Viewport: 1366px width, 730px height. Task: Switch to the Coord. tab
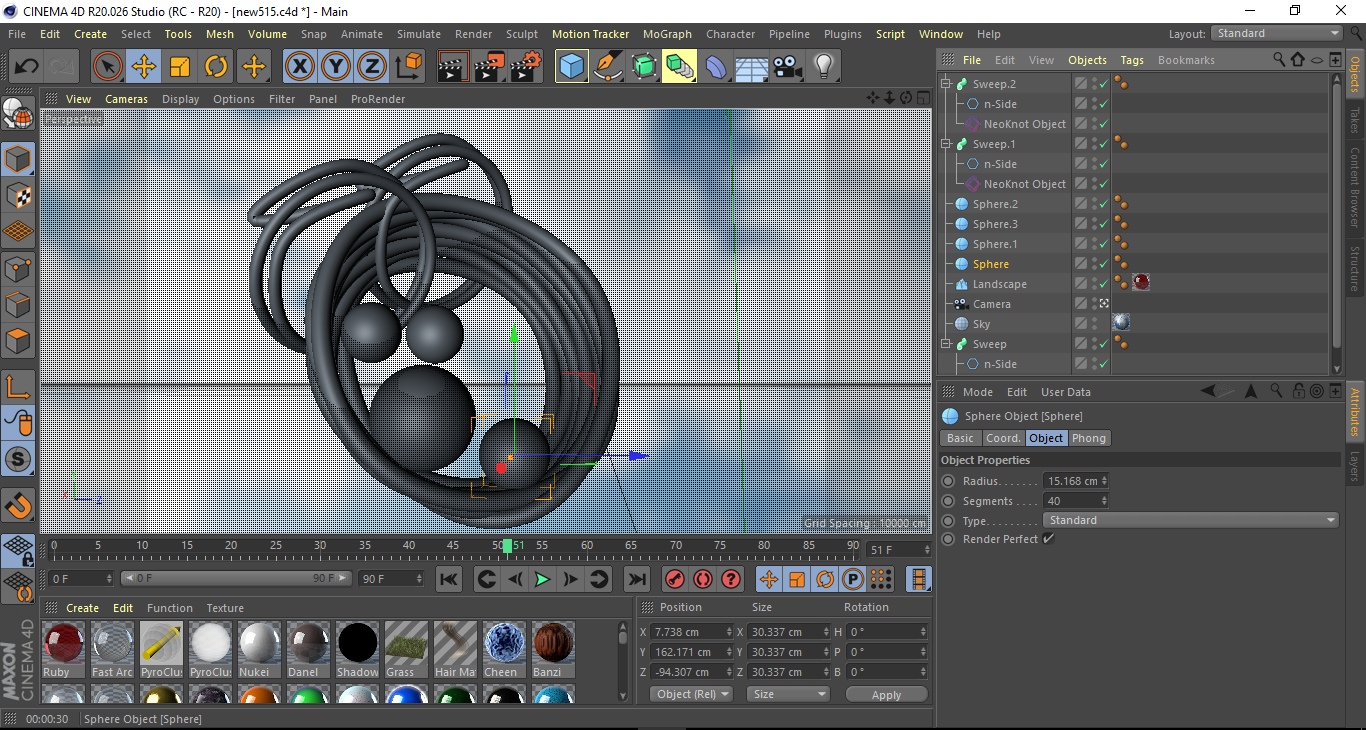[1003, 438]
